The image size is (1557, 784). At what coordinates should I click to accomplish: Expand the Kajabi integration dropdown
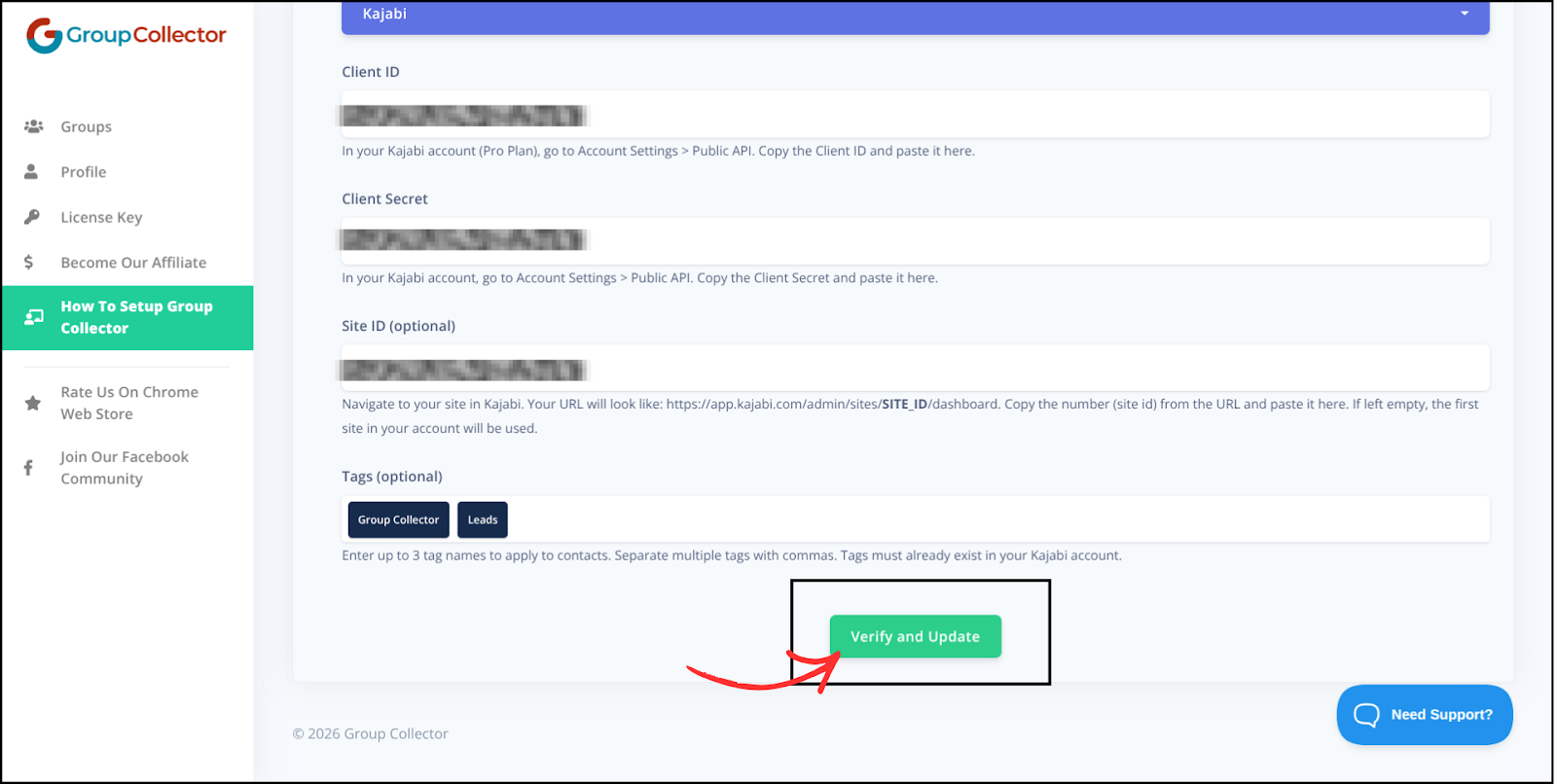coord(915,17)
